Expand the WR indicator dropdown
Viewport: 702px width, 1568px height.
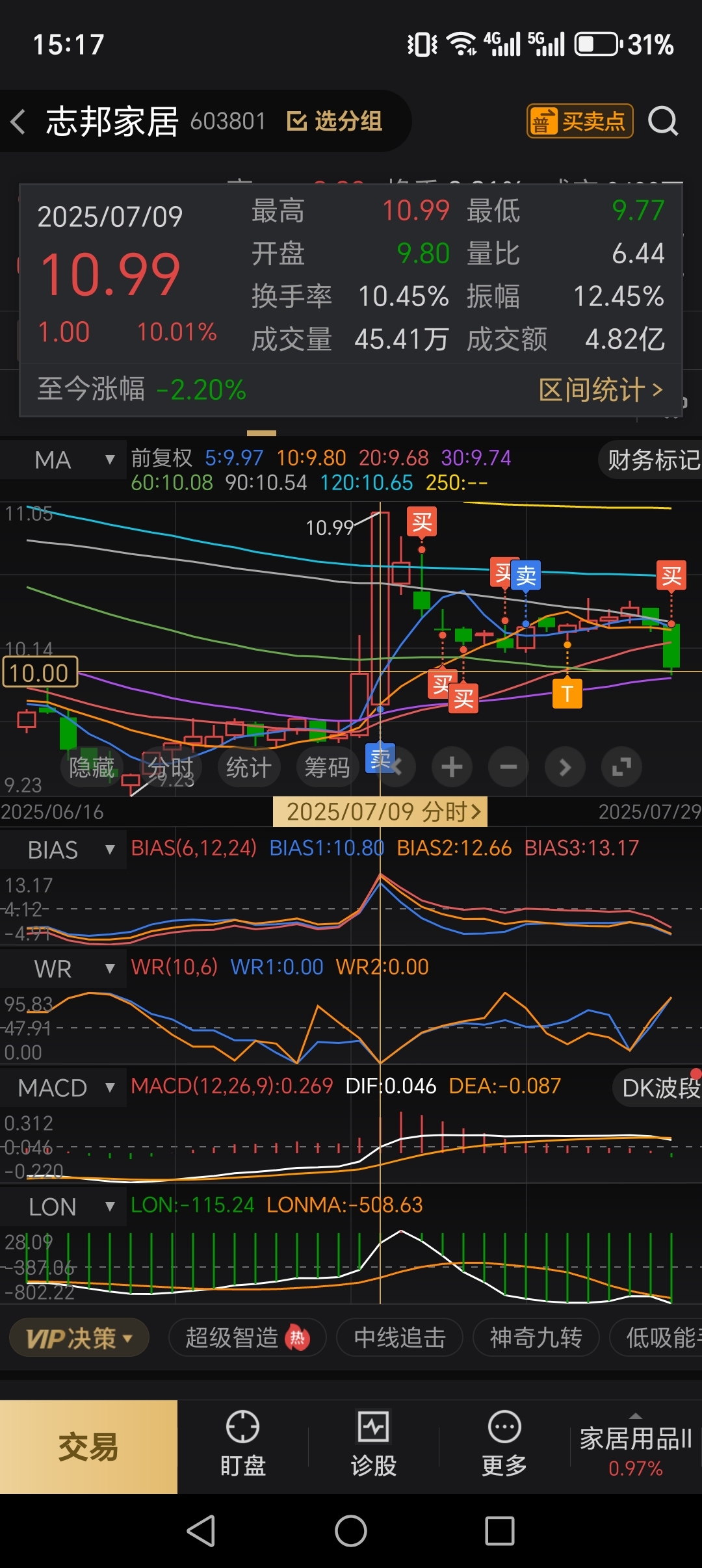pos(63,969)
